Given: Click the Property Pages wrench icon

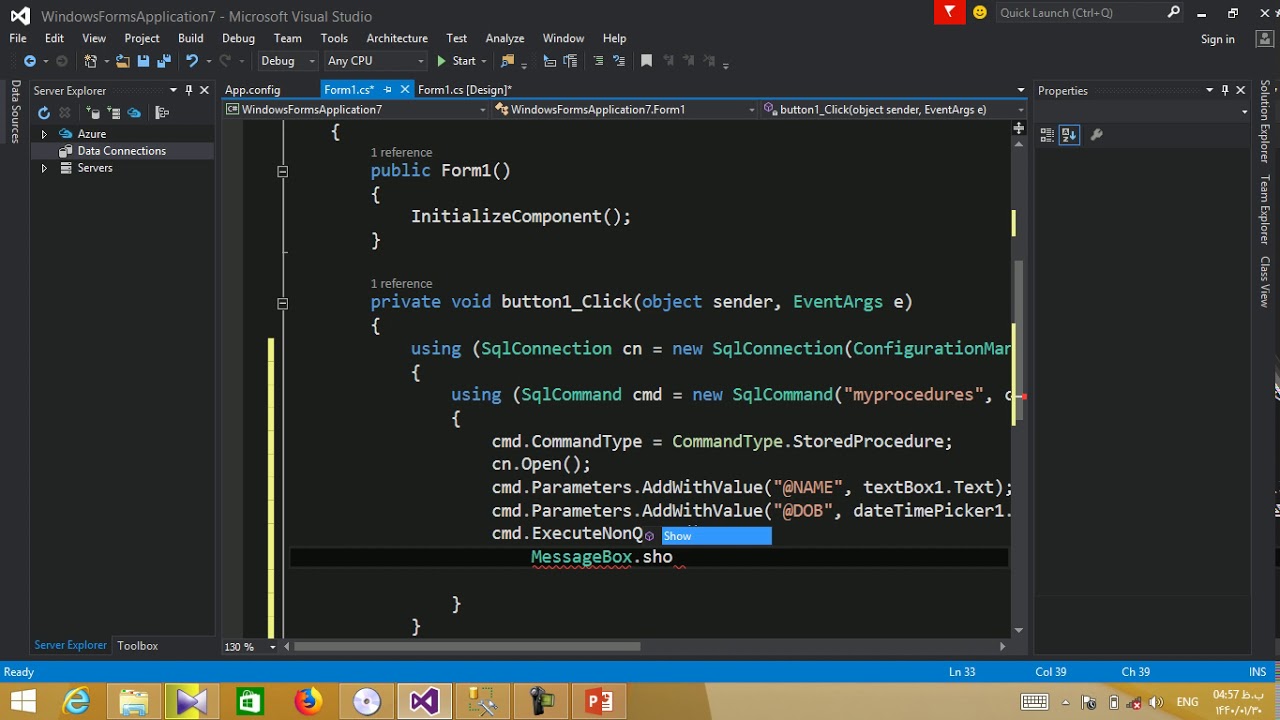Looking at the screenshot, I should (1096, 135).
